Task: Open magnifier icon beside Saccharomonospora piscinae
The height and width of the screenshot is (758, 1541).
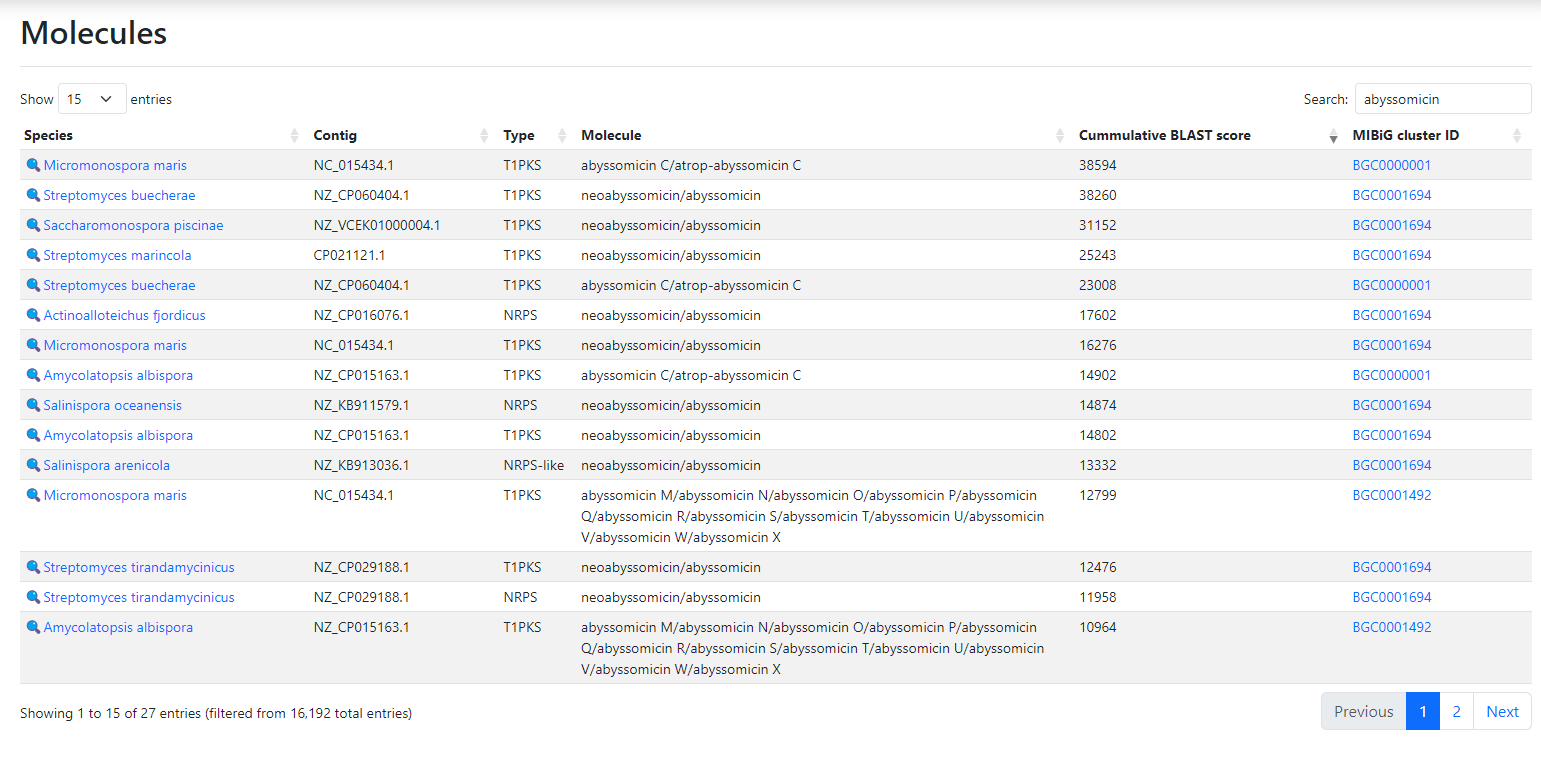Action: coord(33,225)
